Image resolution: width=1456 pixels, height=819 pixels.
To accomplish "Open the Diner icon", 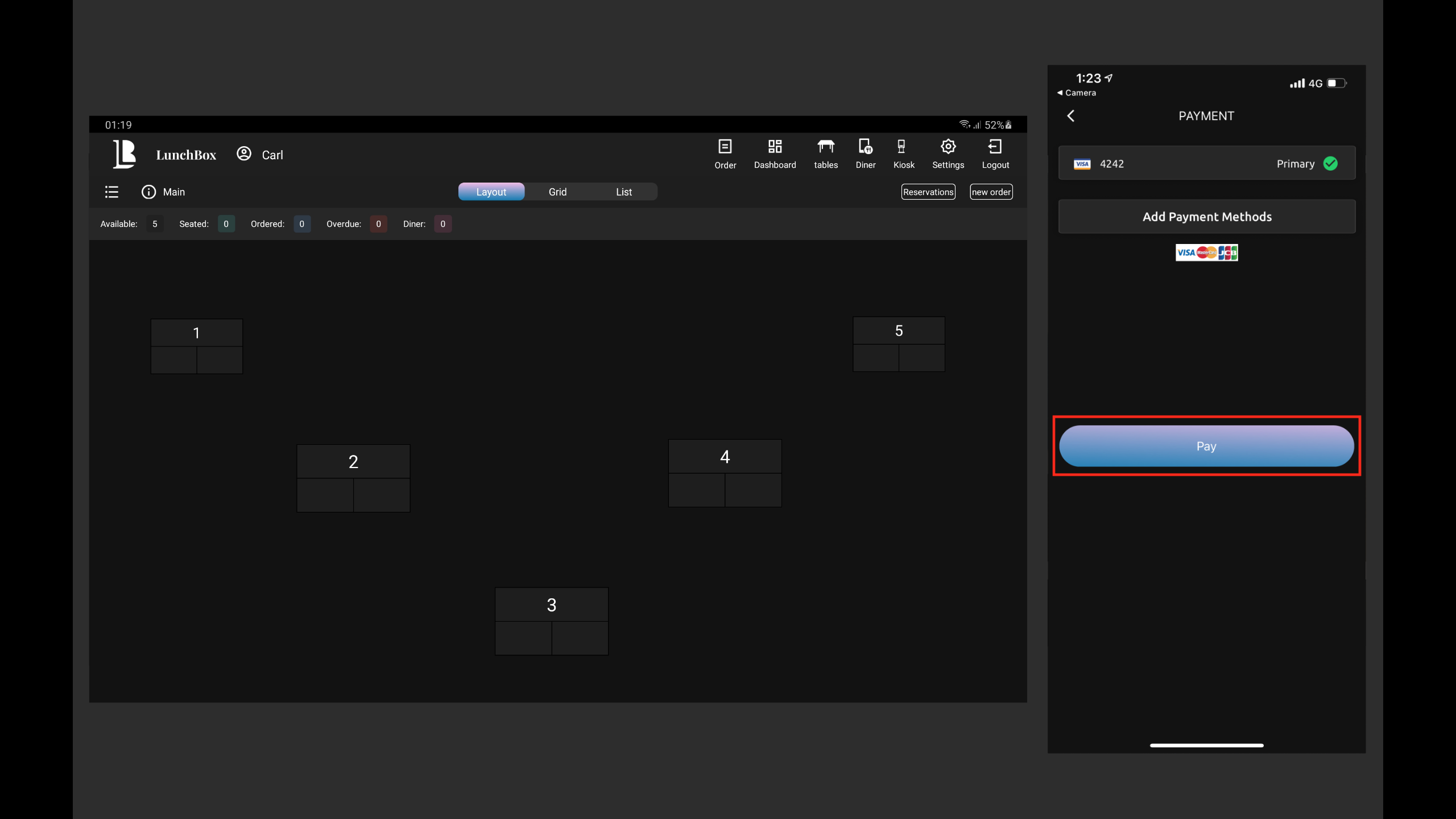I will coord(865,147).
